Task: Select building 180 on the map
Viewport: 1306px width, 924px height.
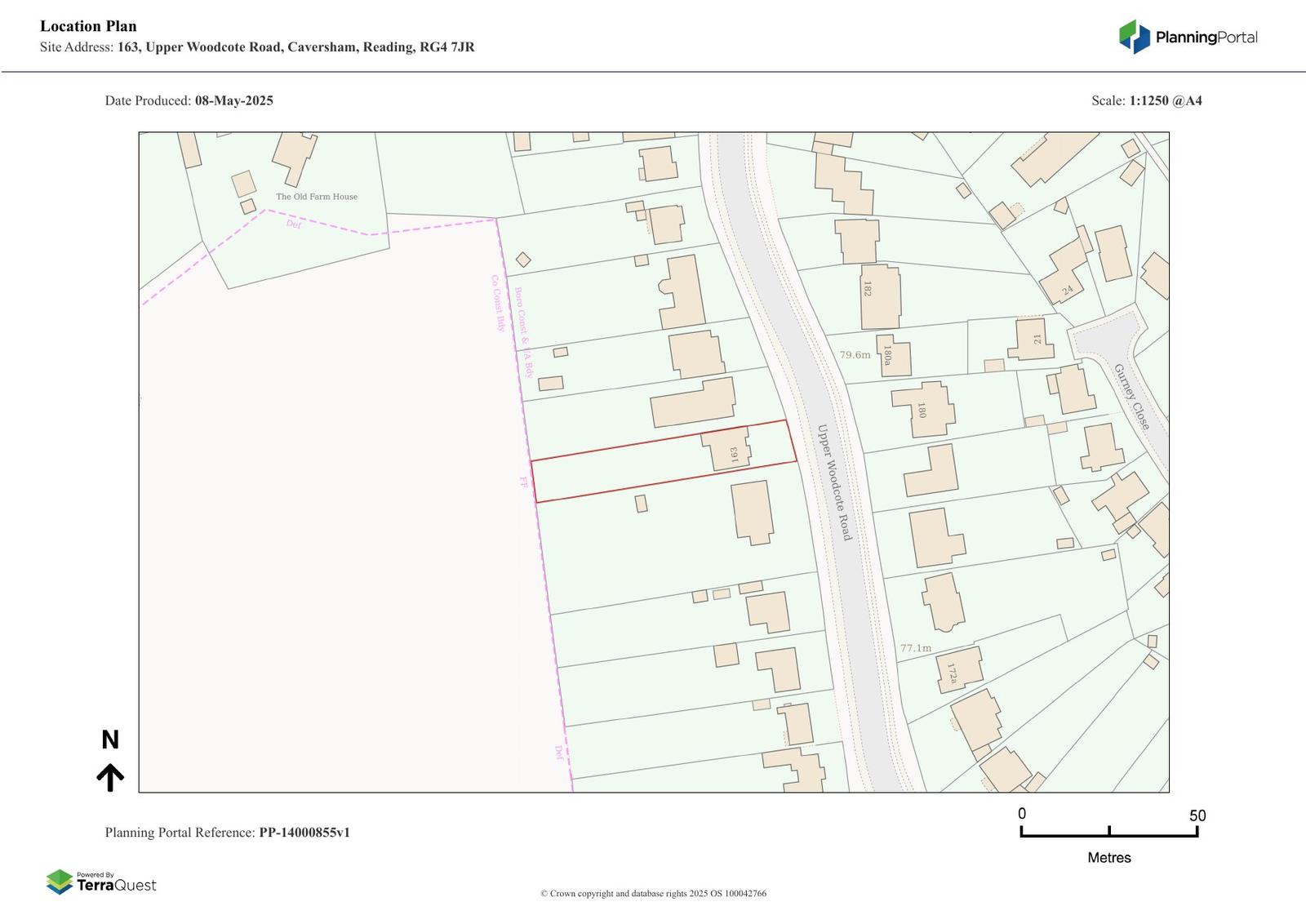Action: pyautogui.click(x=924, y=409)
